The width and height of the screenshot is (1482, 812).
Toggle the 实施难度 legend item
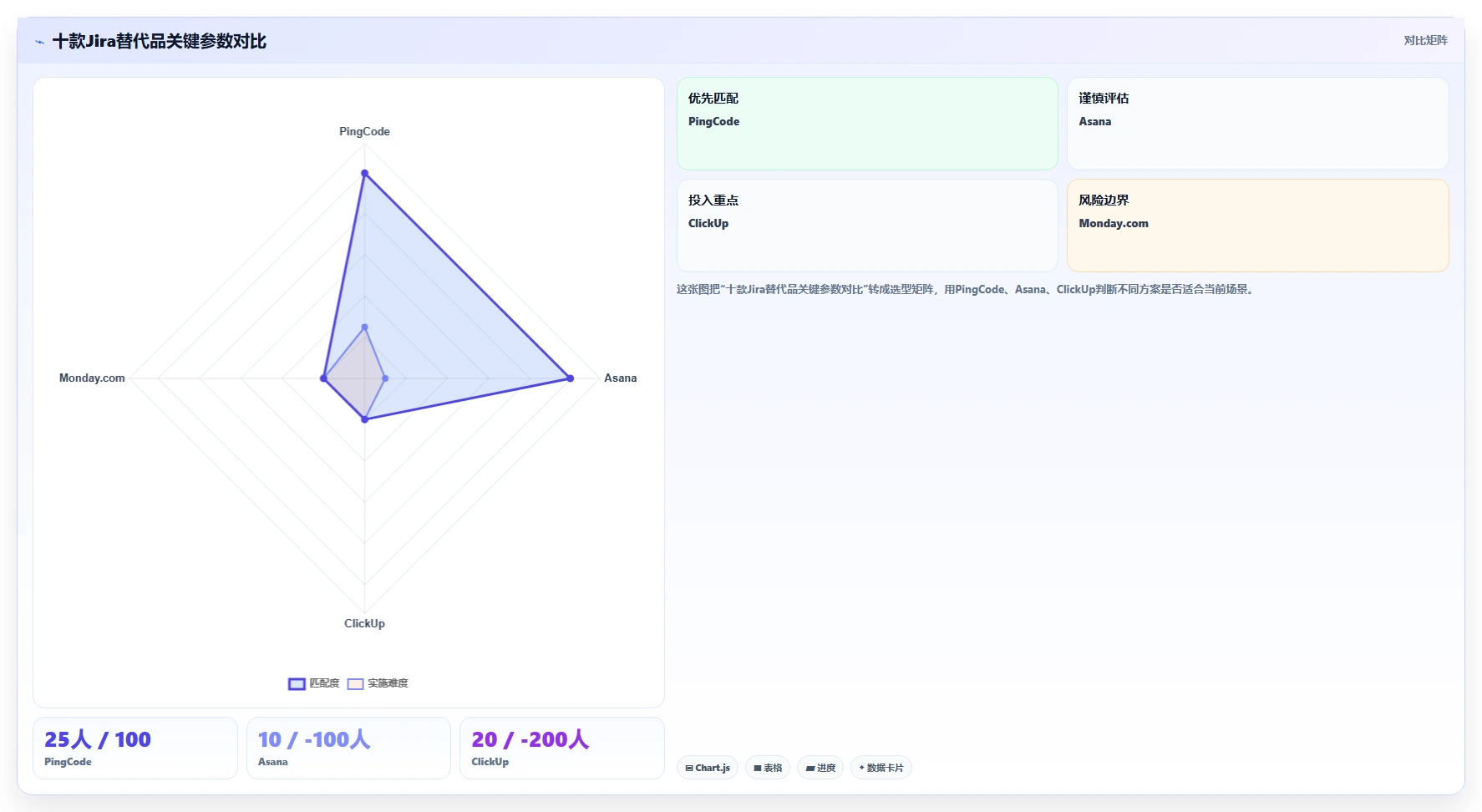(x=378, y=683)
